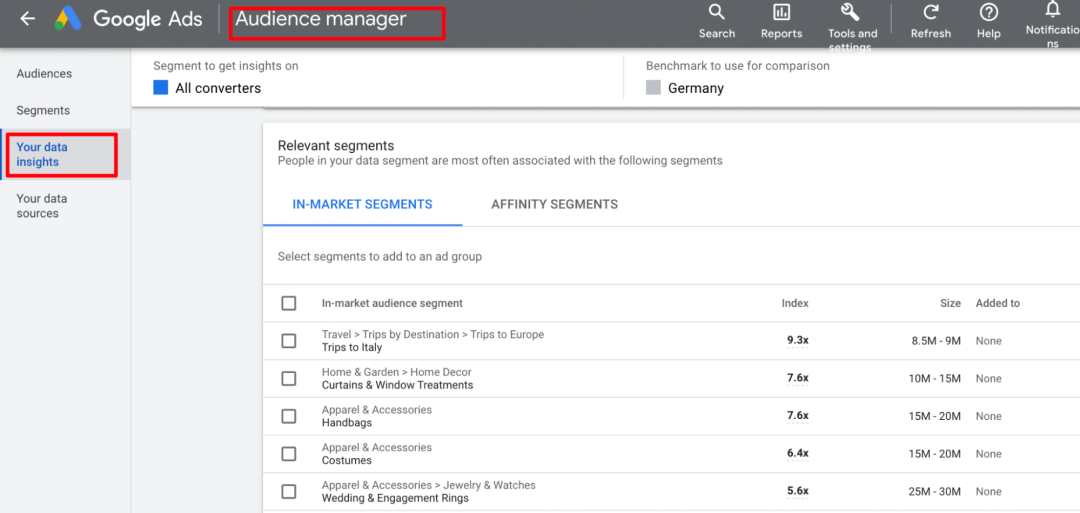Sort by the Index column header
The height and width of the screenshot is (513, 1080).
[x=795, y=303]
